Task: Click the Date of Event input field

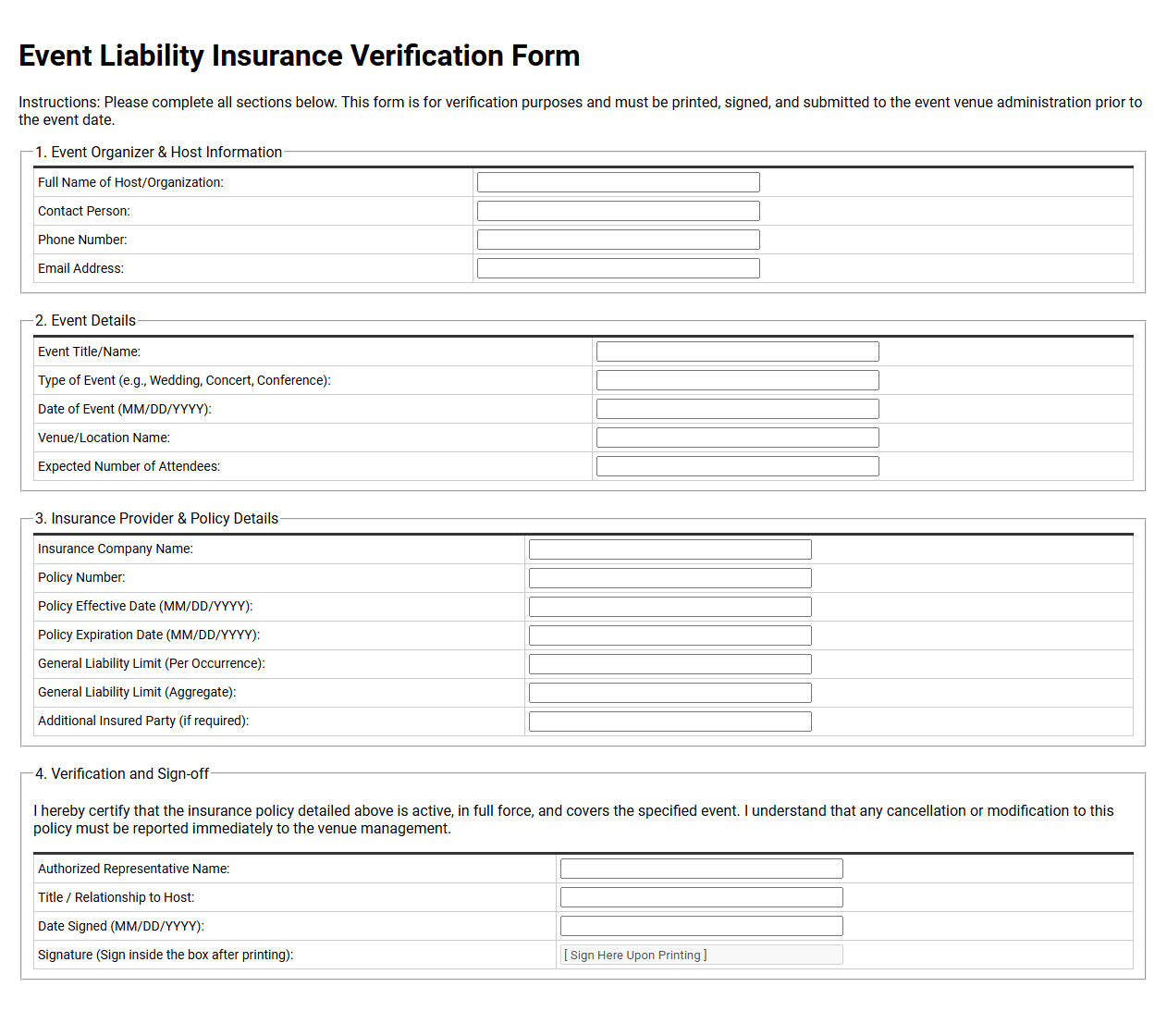Action: (738, 409)
